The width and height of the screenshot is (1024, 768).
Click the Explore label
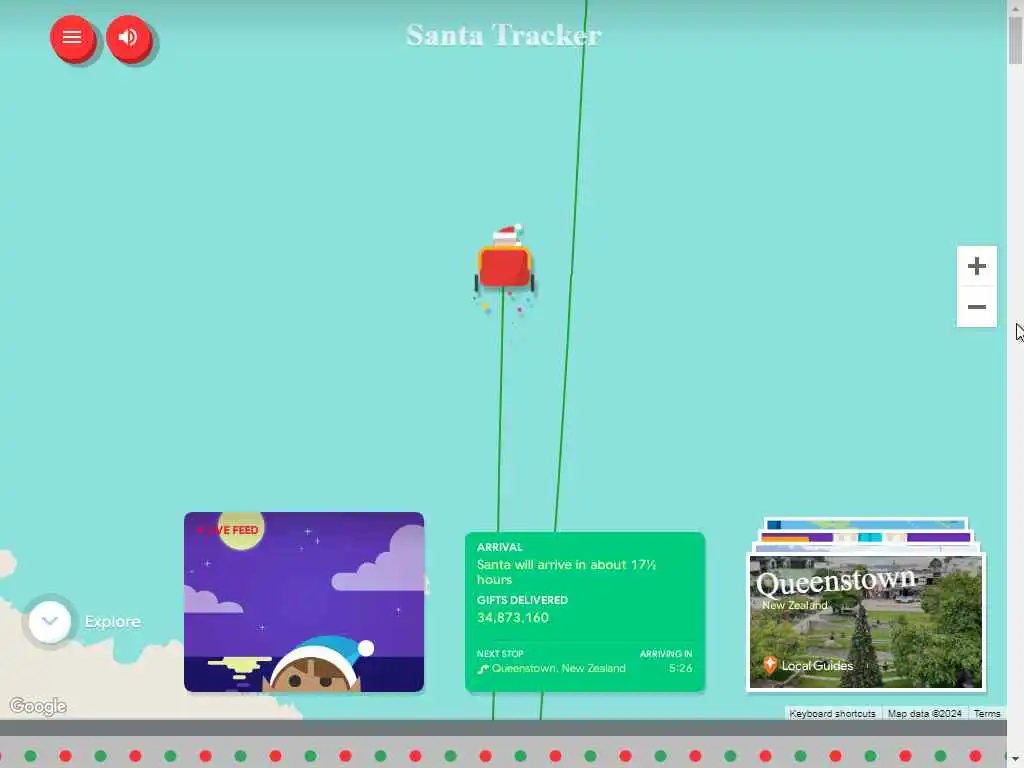[112, 622]
